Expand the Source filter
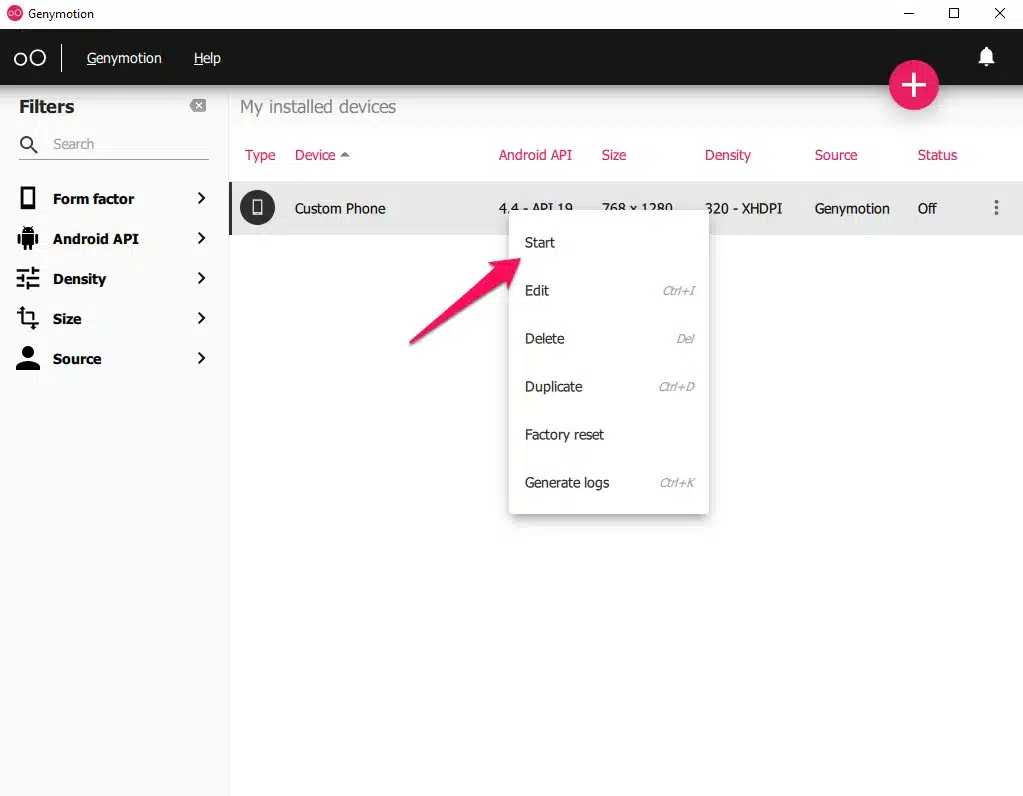 click(201, 358)
